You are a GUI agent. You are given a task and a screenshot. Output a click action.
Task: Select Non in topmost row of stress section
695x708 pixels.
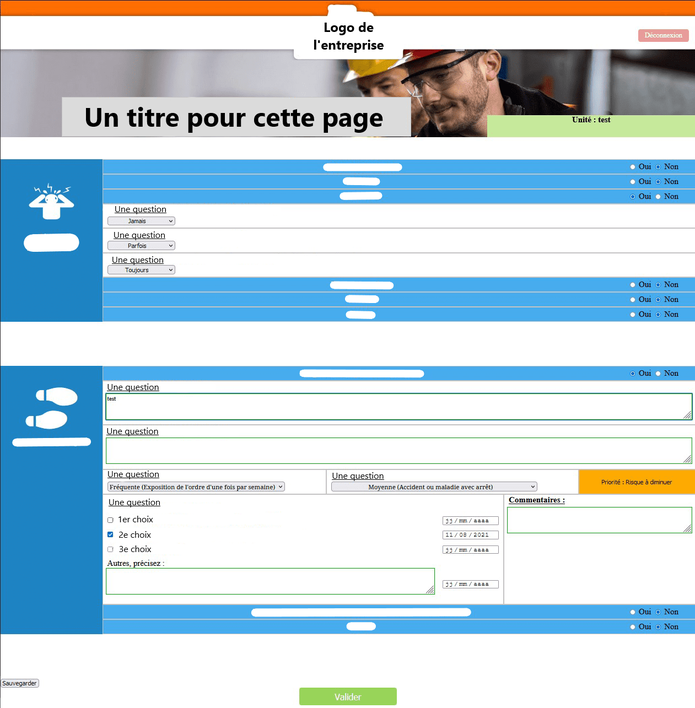[x=658, y=167]
